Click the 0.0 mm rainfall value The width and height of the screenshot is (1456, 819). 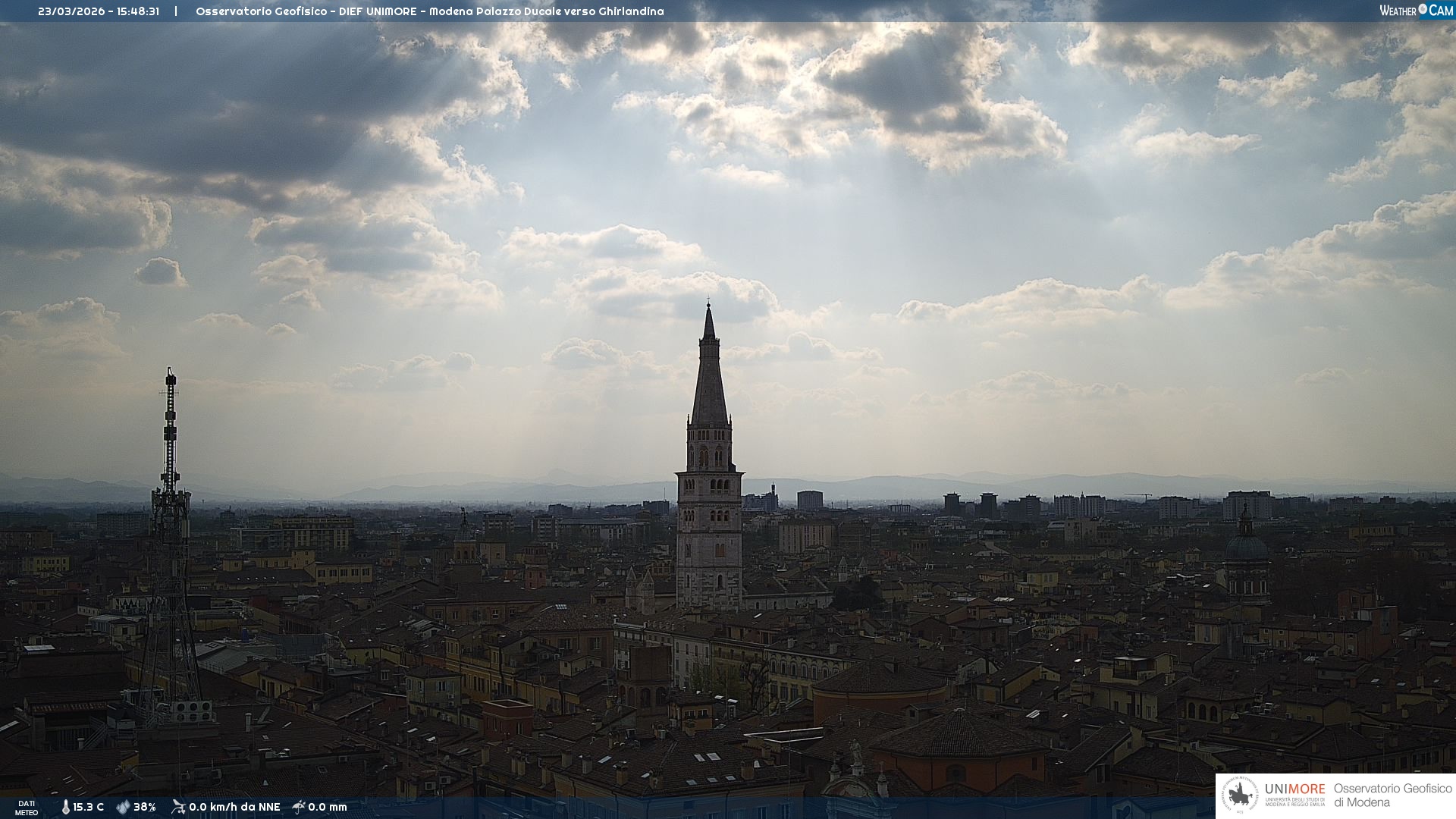(327, 807)
